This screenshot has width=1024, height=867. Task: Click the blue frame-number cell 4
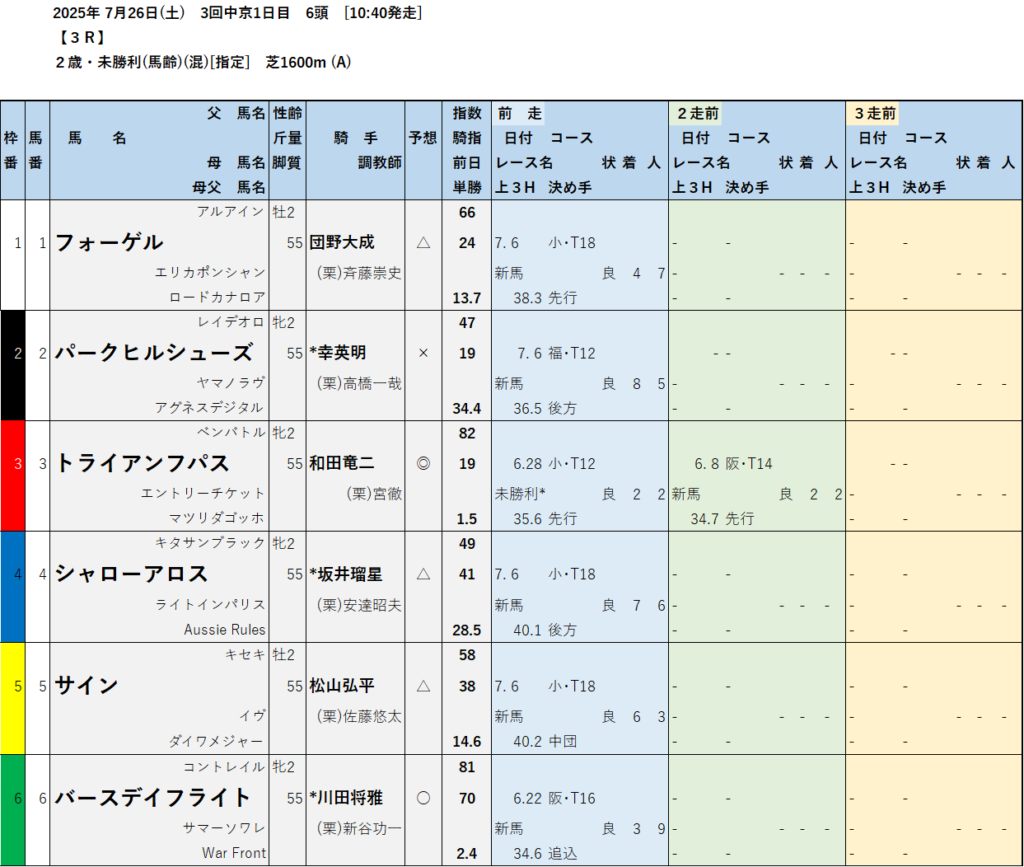13,587
